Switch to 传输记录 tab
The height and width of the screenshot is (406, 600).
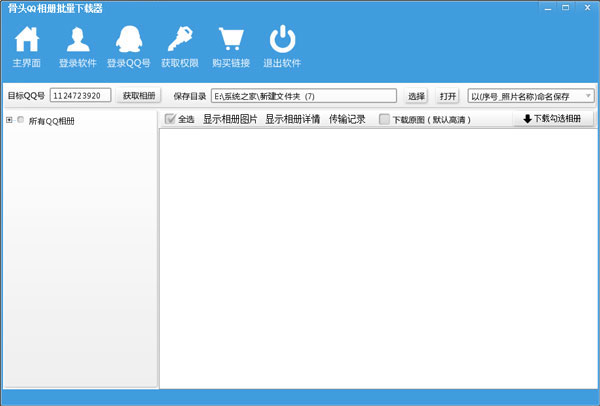pyautogui.click(x=347, y=119)
